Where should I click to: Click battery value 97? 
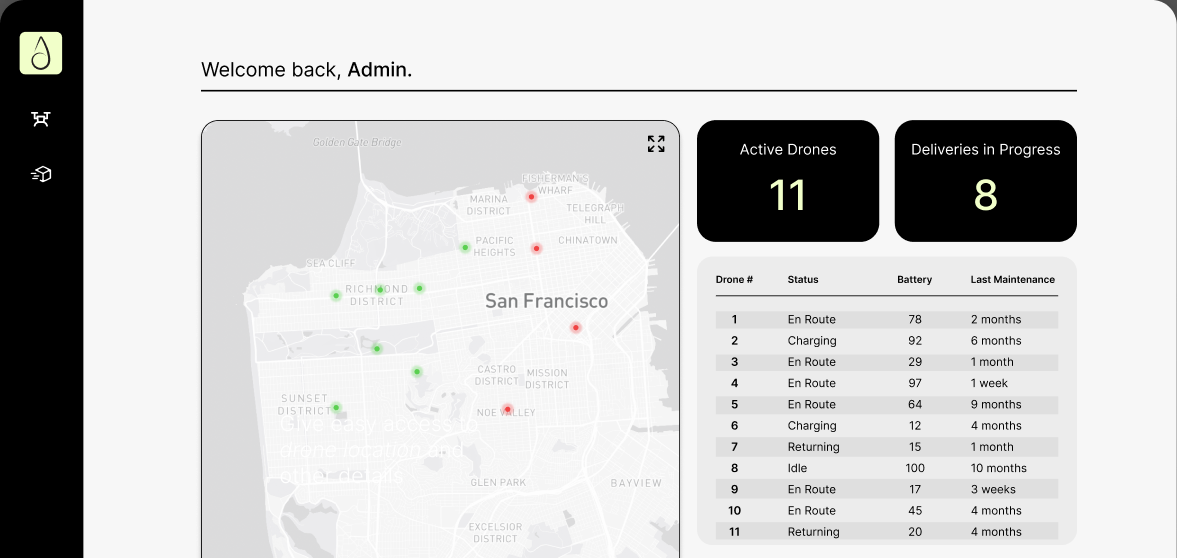click(914, 383)
